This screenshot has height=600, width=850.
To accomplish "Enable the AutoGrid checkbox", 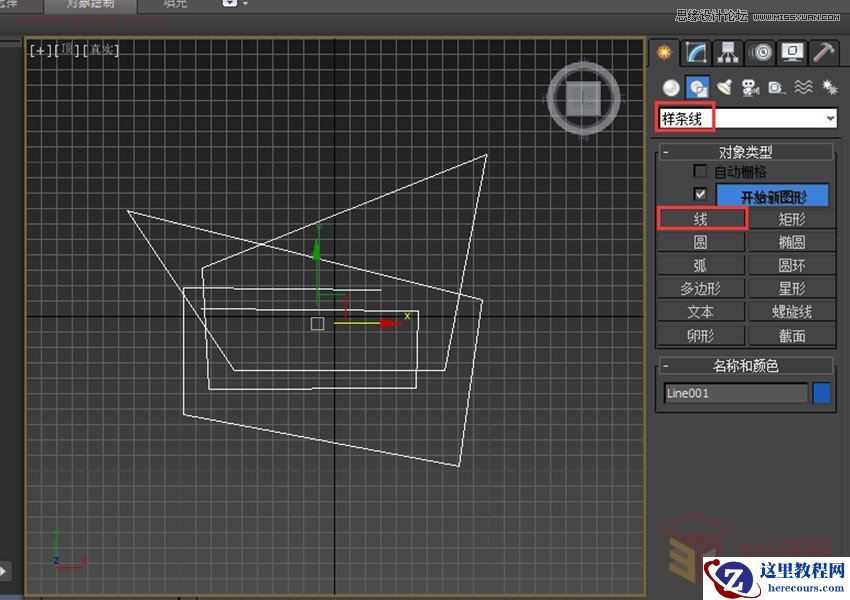I will tap(700, 171).
